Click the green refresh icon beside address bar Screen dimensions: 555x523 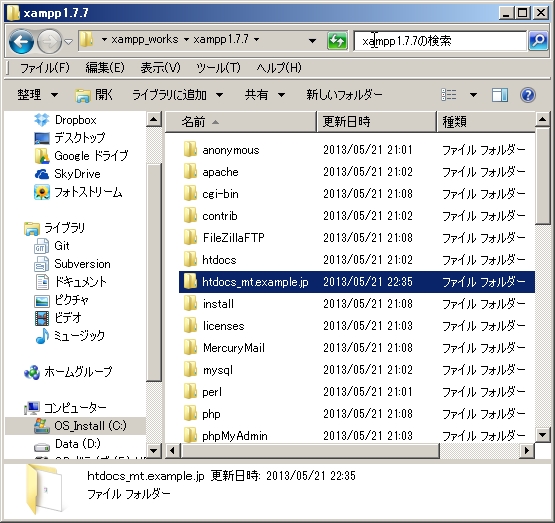click(337, 41)
